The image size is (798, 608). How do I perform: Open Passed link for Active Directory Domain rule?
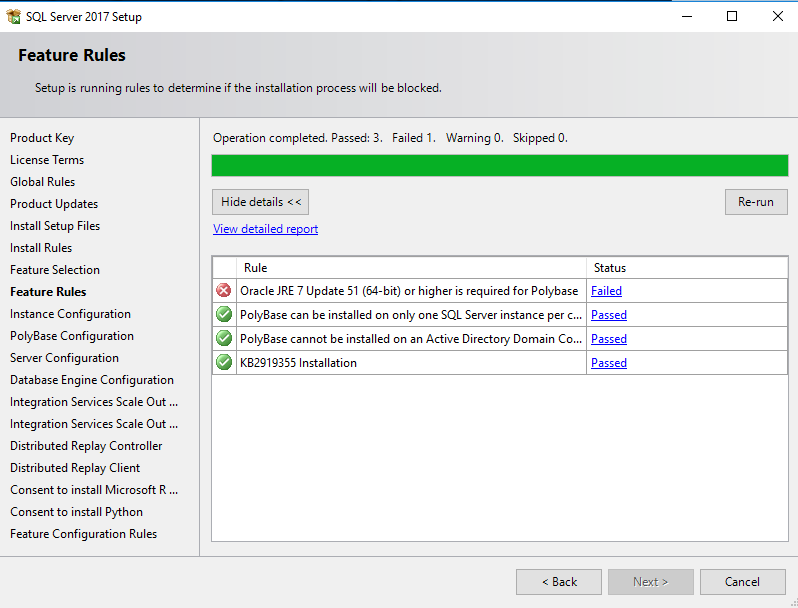(x=609, y=338)
